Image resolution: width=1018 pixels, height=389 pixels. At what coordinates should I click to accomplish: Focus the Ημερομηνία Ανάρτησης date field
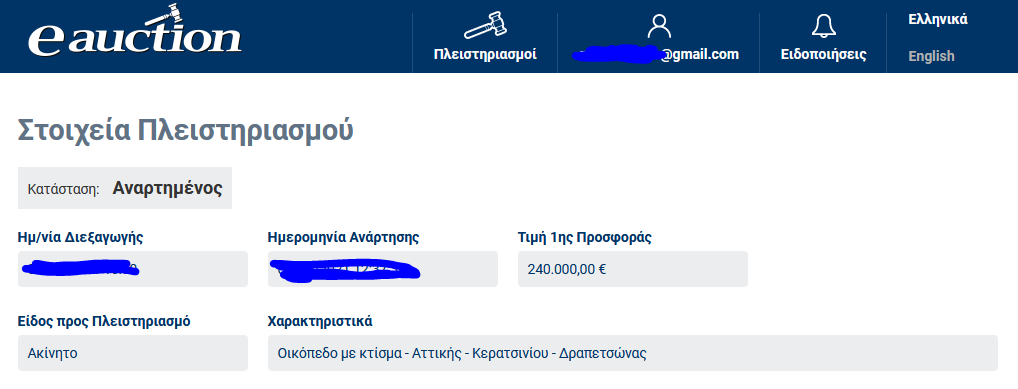382,269
